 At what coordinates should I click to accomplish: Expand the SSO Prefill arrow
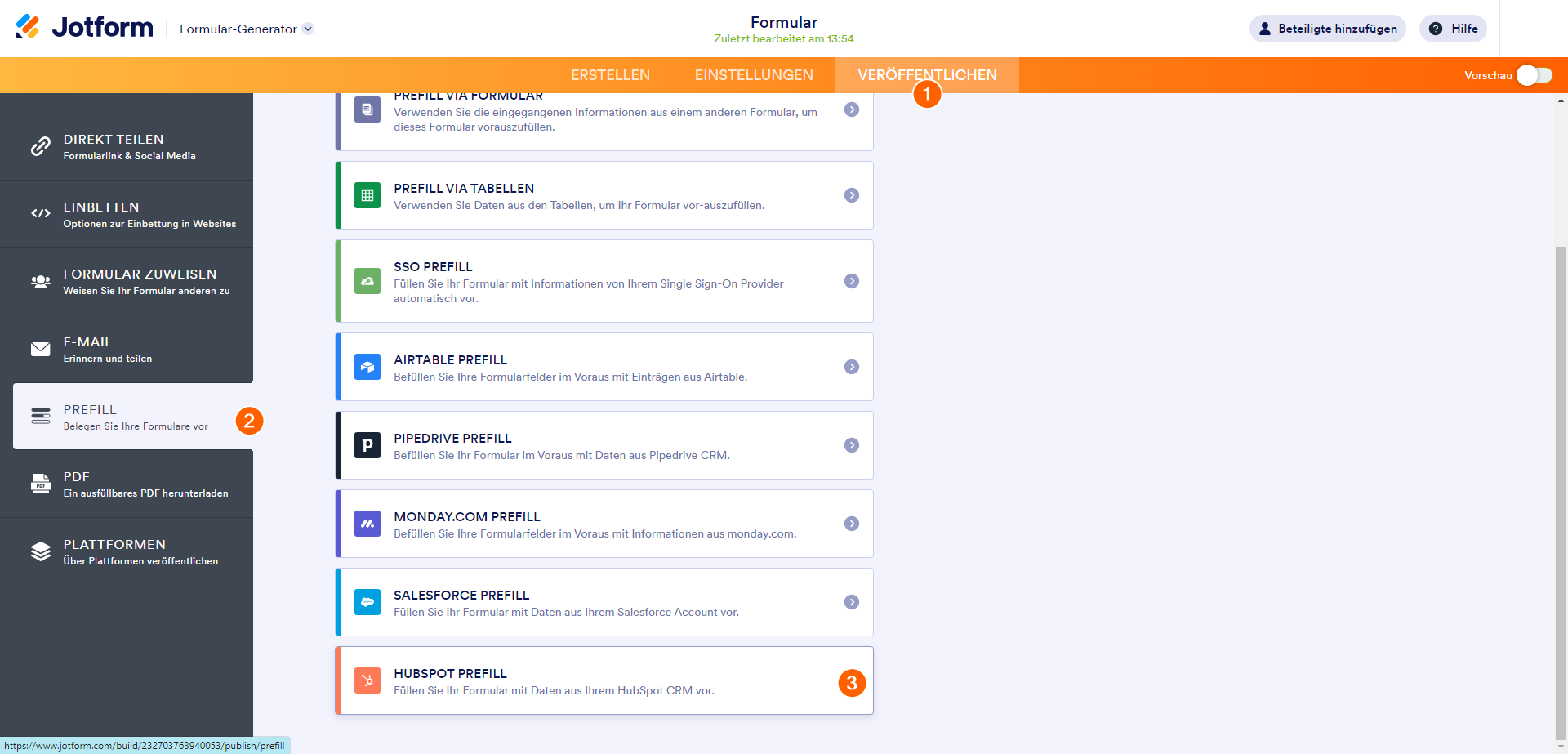pos(852,281)
